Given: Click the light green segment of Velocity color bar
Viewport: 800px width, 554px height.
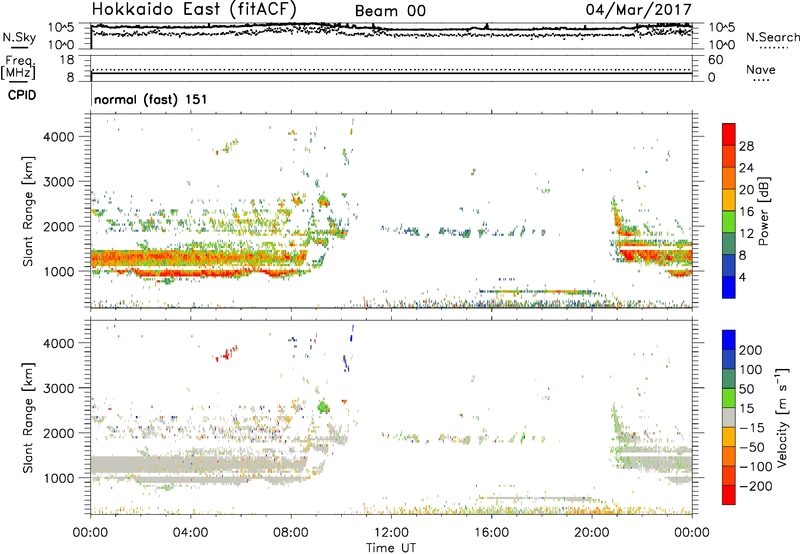Looking at the screenshot, I should 729,398.
